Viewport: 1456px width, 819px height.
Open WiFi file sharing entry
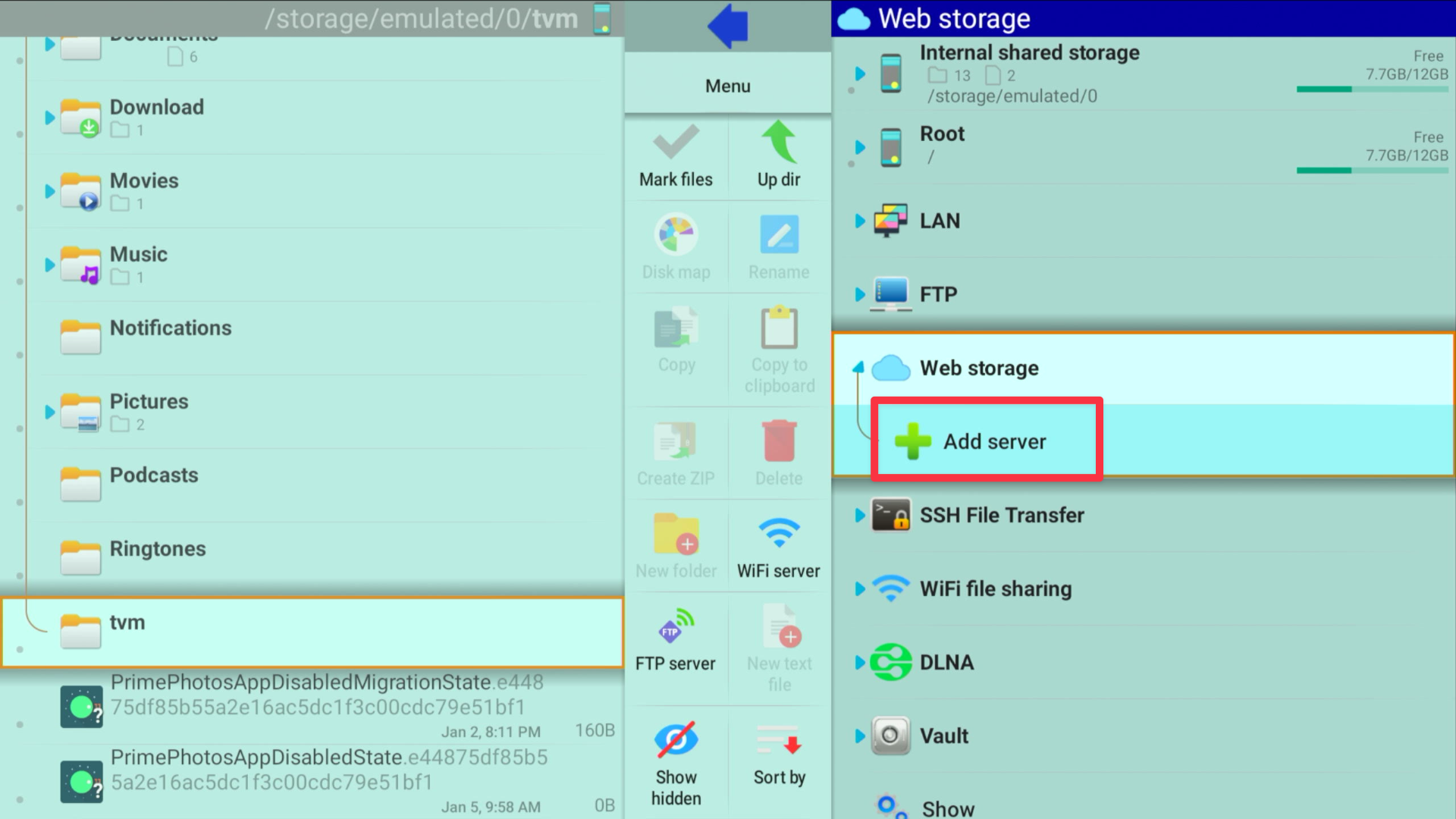point(995,588)
